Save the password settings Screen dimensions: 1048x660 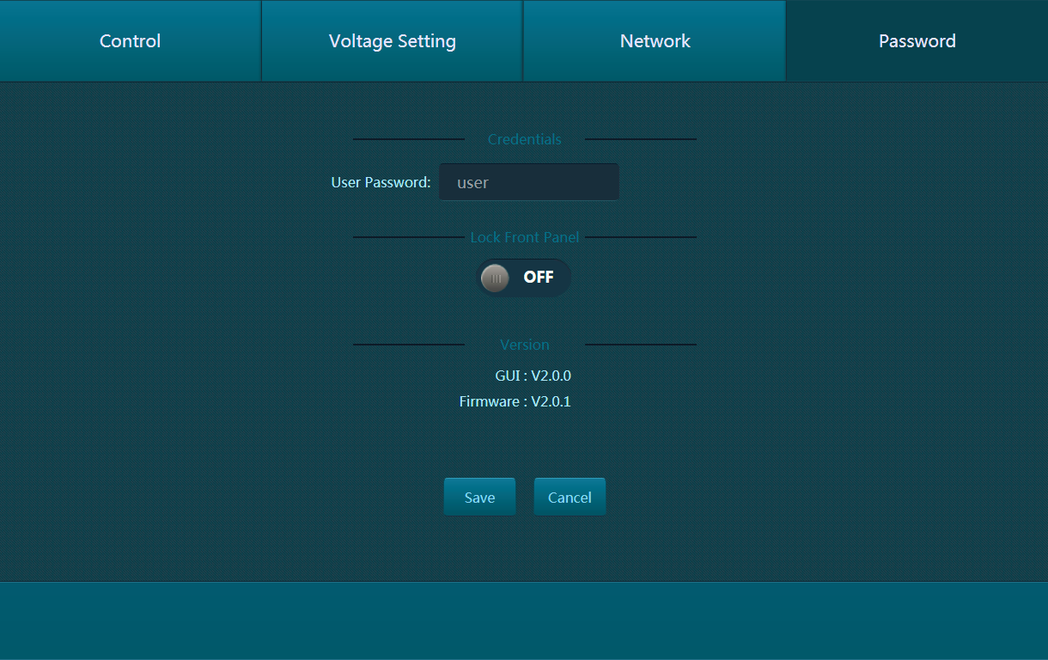click(480, 497)
